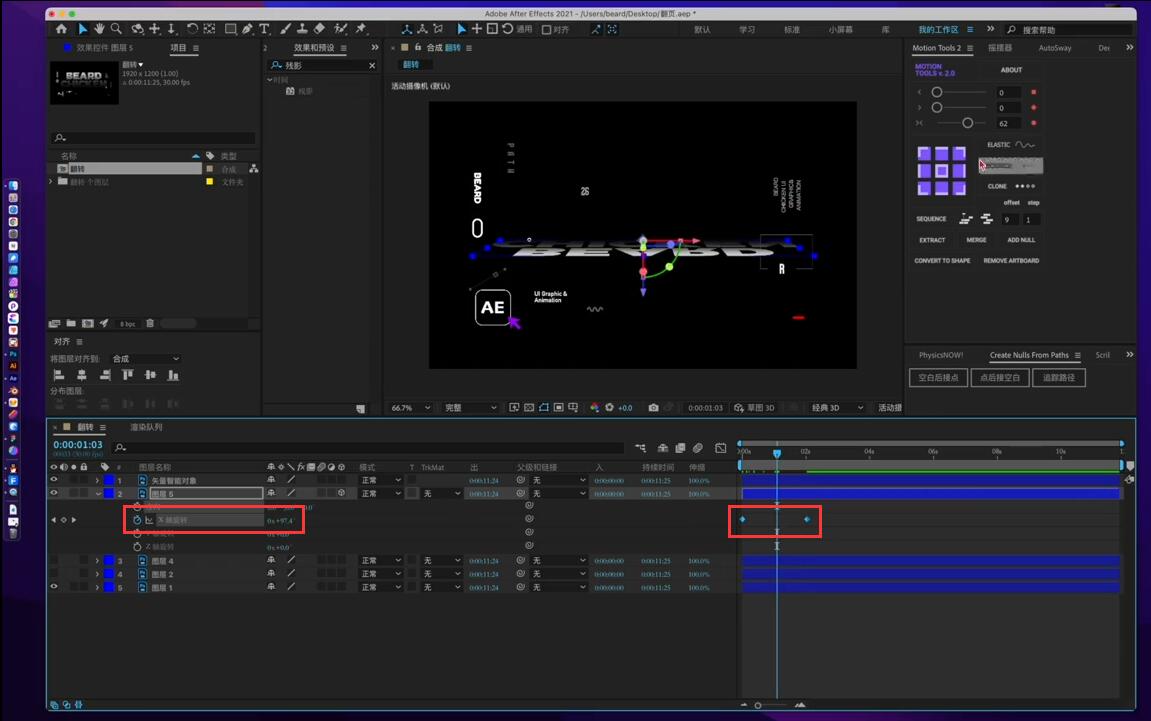The width and height of the screenshot is (1151, 721).
Task: Switch to the 效果和预设 tab
Action: (x=314, y=48)
